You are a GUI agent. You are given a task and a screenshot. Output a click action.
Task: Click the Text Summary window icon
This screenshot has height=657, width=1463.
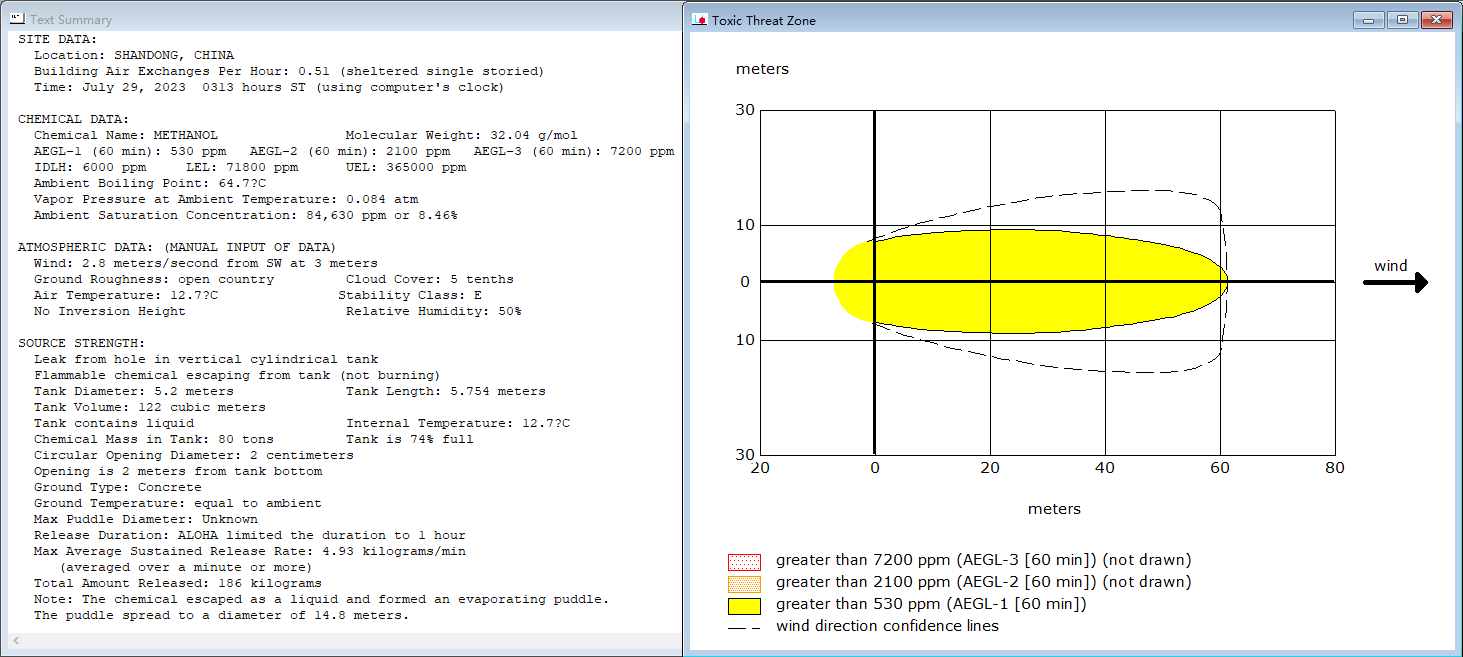point(17,19)
